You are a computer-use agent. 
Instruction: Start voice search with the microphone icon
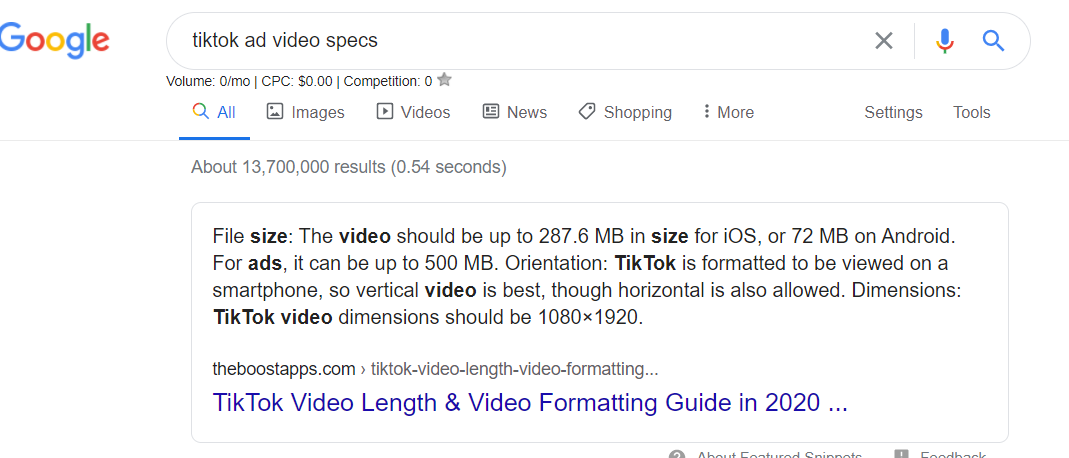pyautogui.click(x=944, y=40)
